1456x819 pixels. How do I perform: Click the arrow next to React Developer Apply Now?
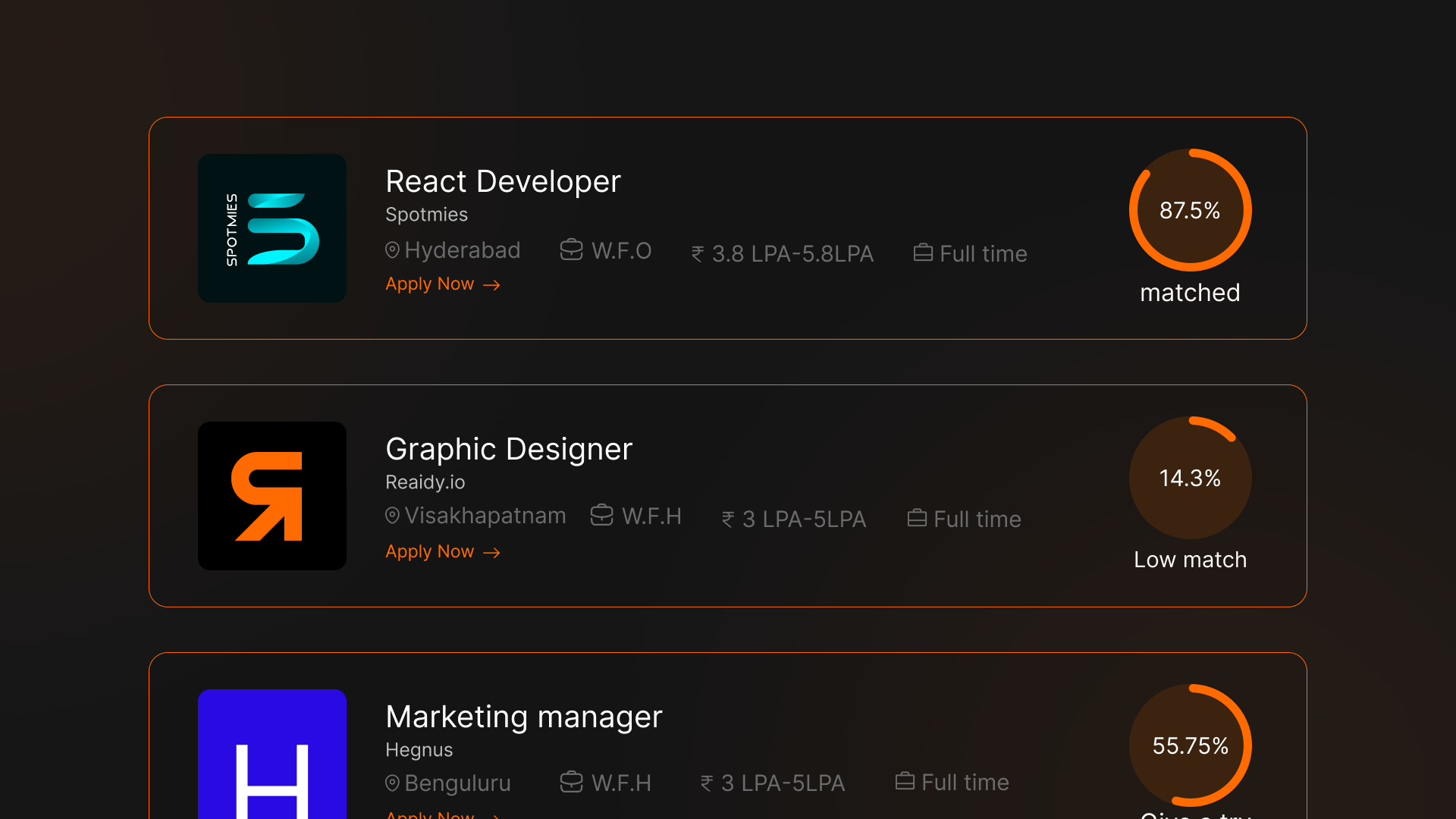[492, 284]
